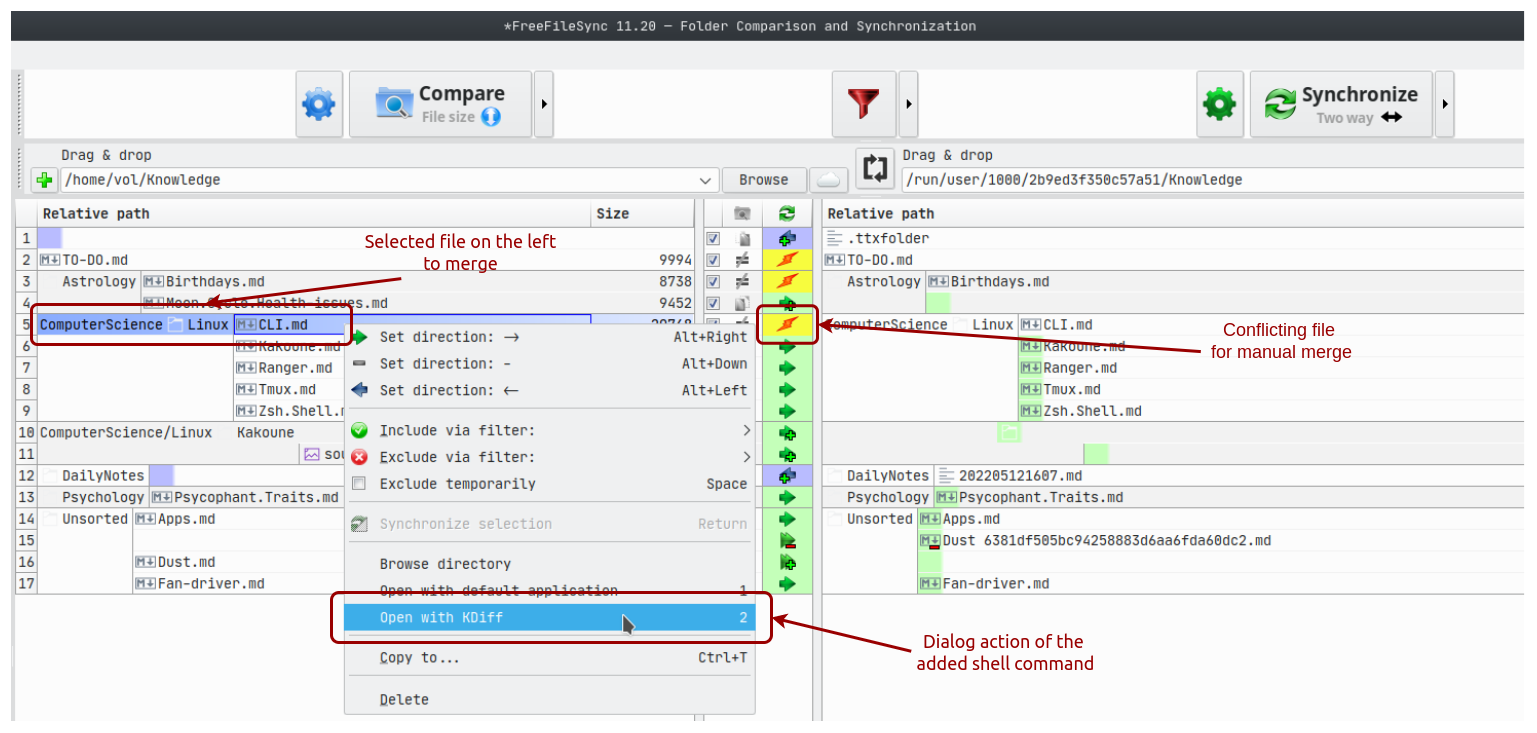The height and width of the screenshot is (733, 1537).
Task: Open synchronization settings via green gear icon
Action: [1220, 104]
